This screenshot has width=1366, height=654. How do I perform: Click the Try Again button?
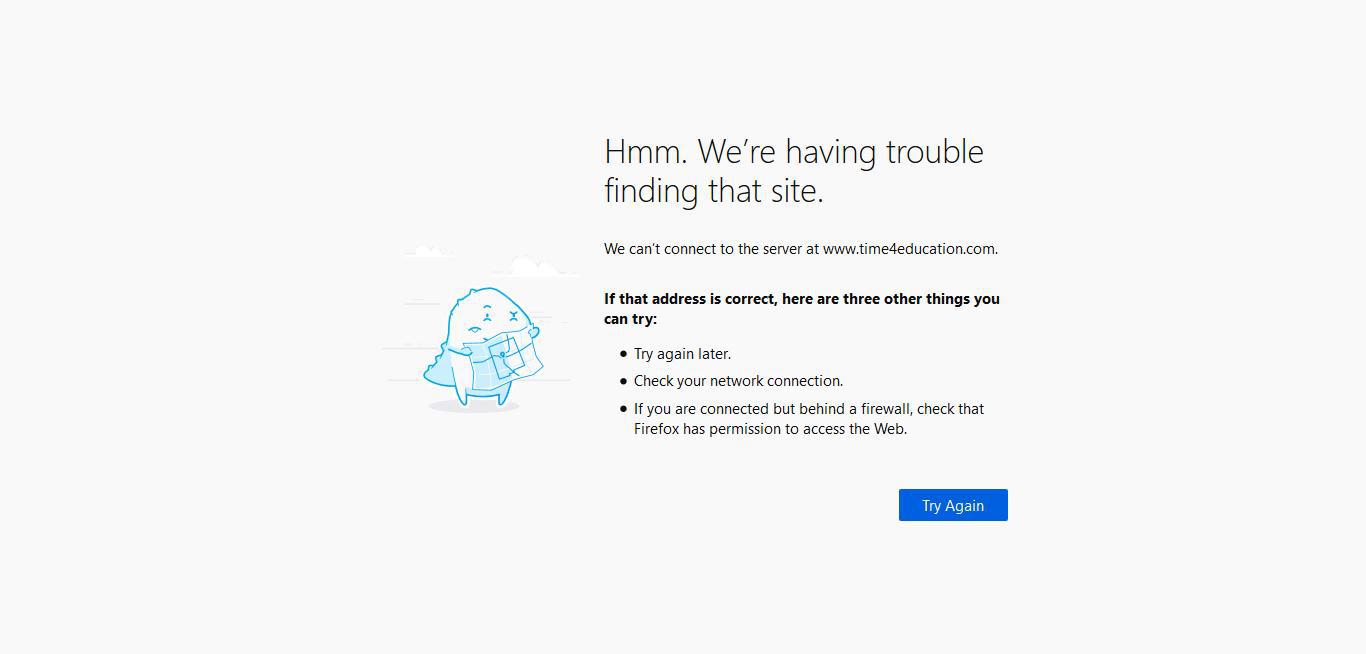coord(952,505)
